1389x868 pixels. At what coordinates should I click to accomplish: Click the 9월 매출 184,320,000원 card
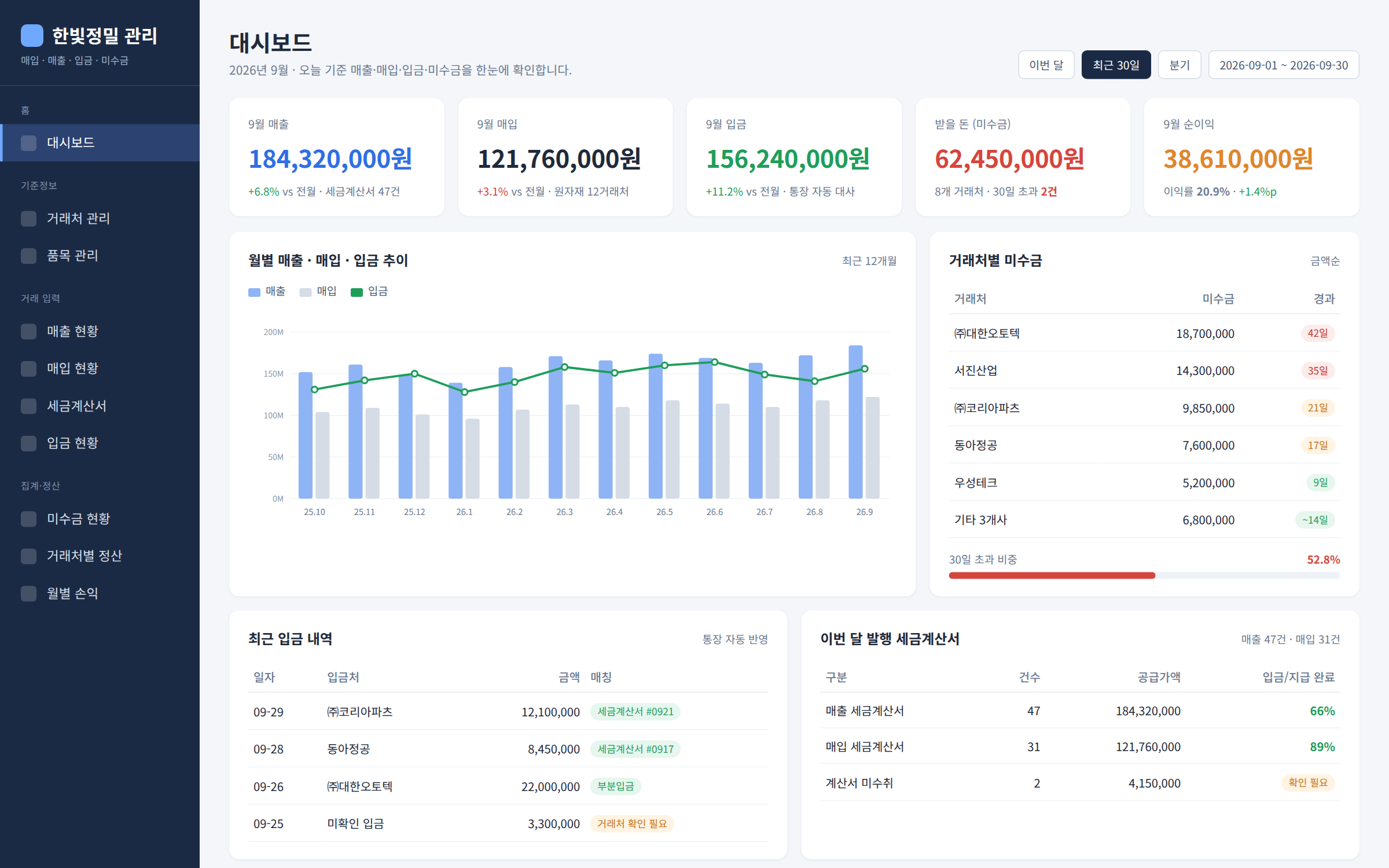(x=336, y=157)
